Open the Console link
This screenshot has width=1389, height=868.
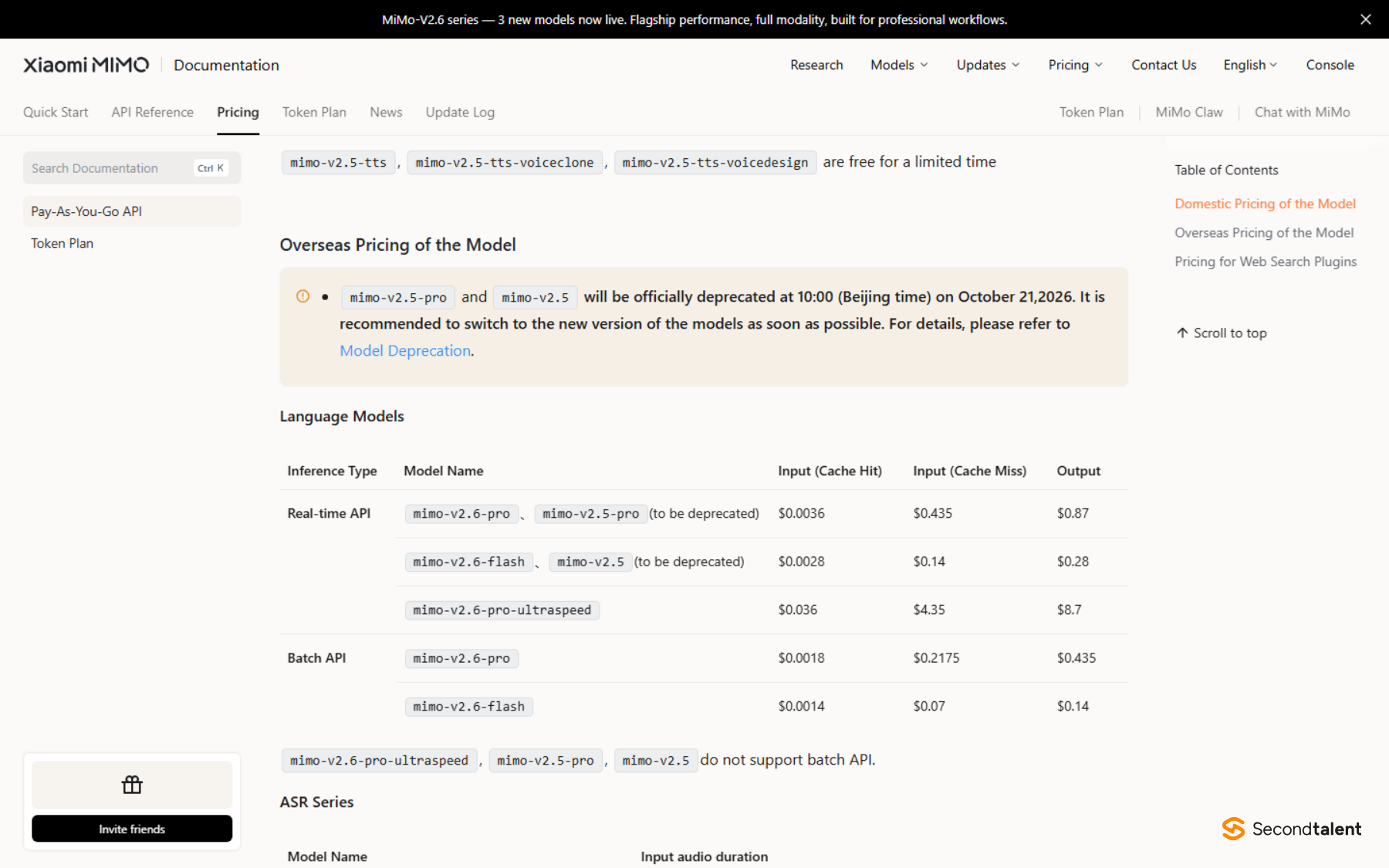(x=1330, y=65)
